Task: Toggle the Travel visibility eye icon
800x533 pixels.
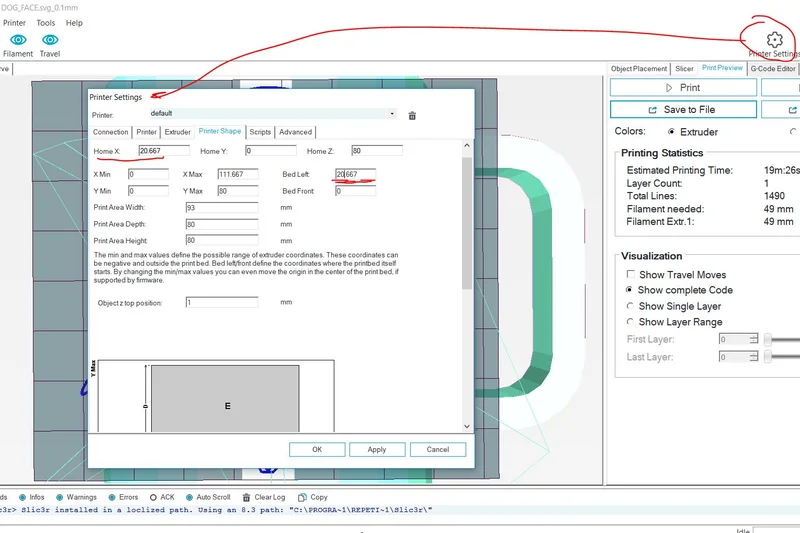Action: point(50,40)
